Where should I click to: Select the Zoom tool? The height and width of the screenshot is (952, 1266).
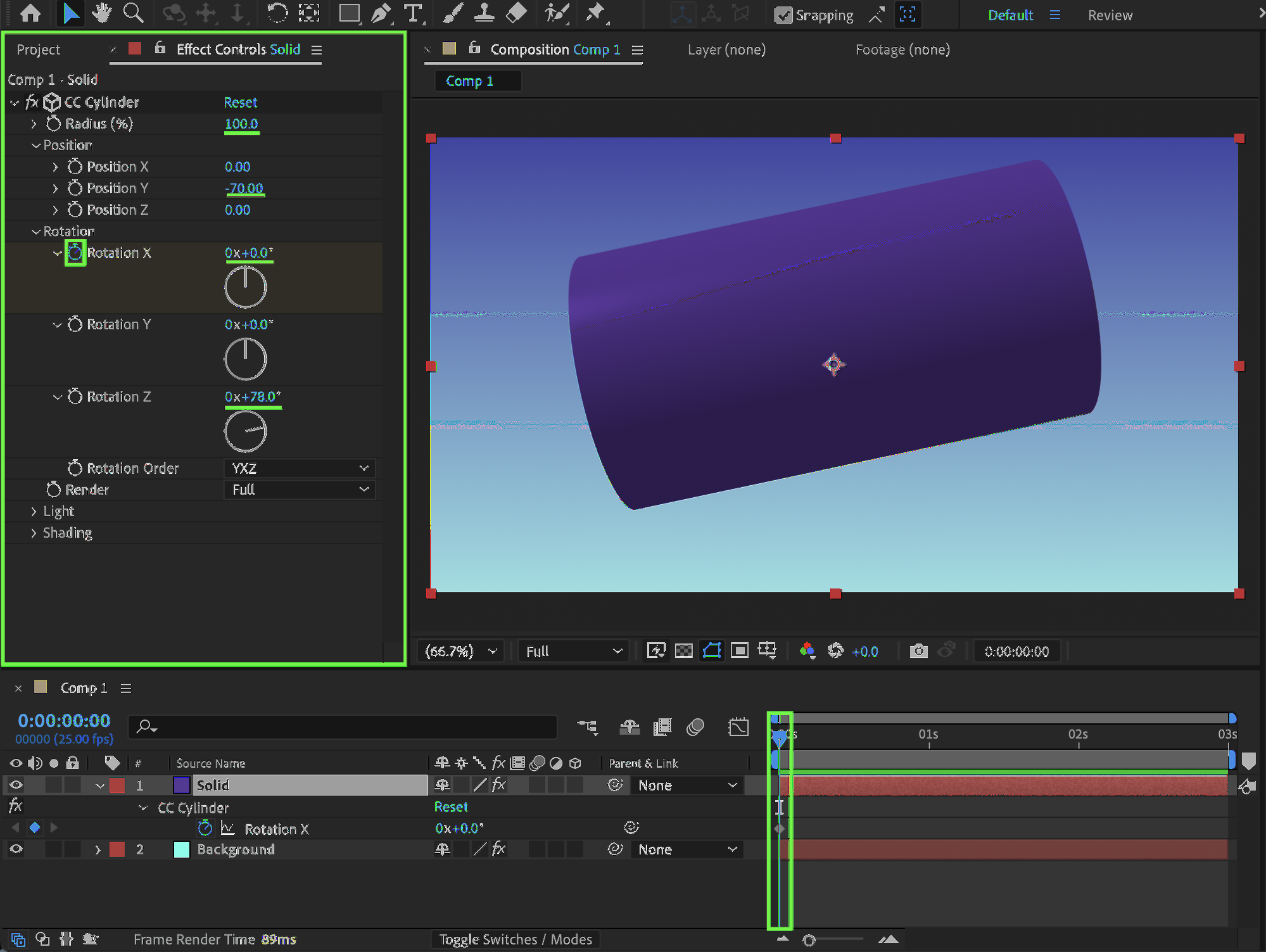(x=133, y=13)
